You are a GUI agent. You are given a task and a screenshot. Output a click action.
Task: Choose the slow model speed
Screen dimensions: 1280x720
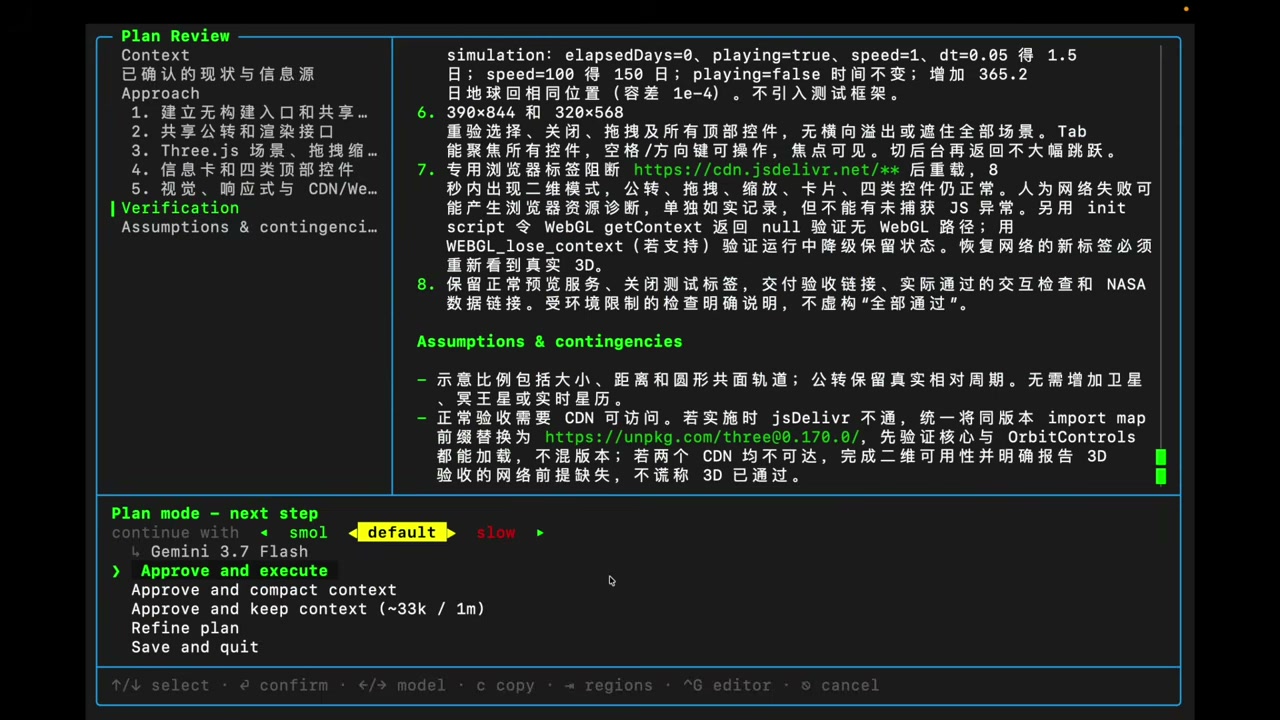tap(496, 533)
